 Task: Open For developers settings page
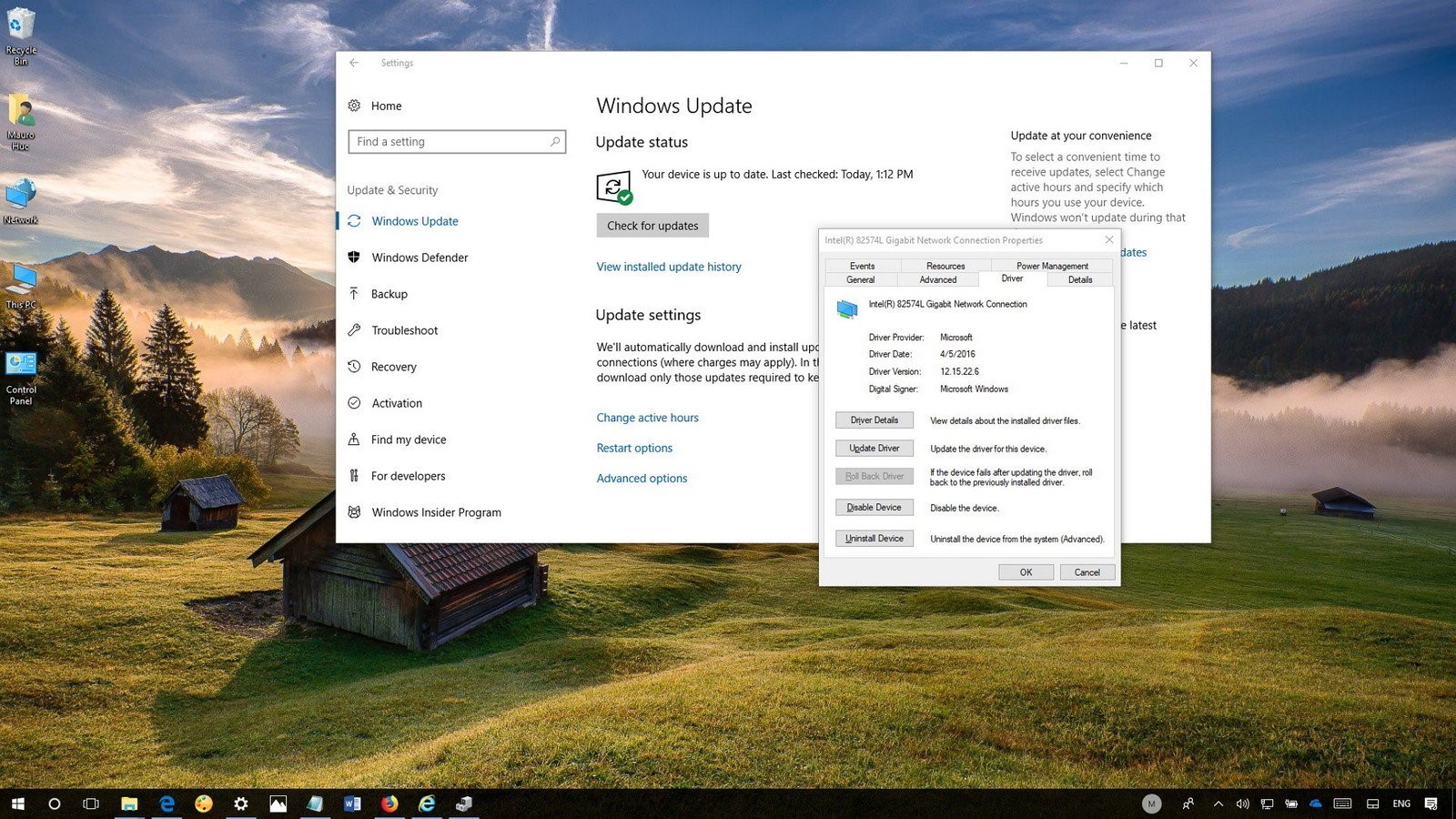397,476
